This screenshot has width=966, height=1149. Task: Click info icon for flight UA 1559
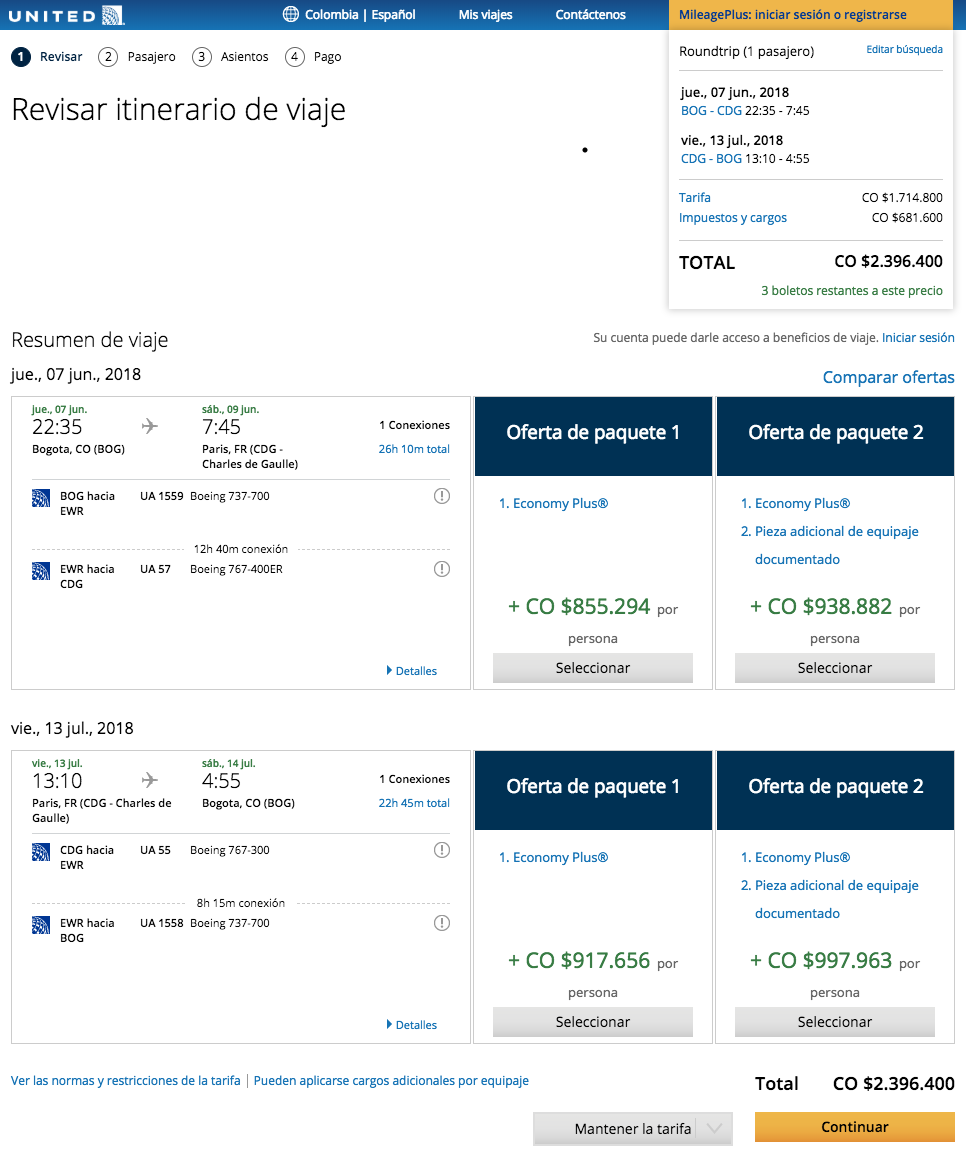(442, 496)
